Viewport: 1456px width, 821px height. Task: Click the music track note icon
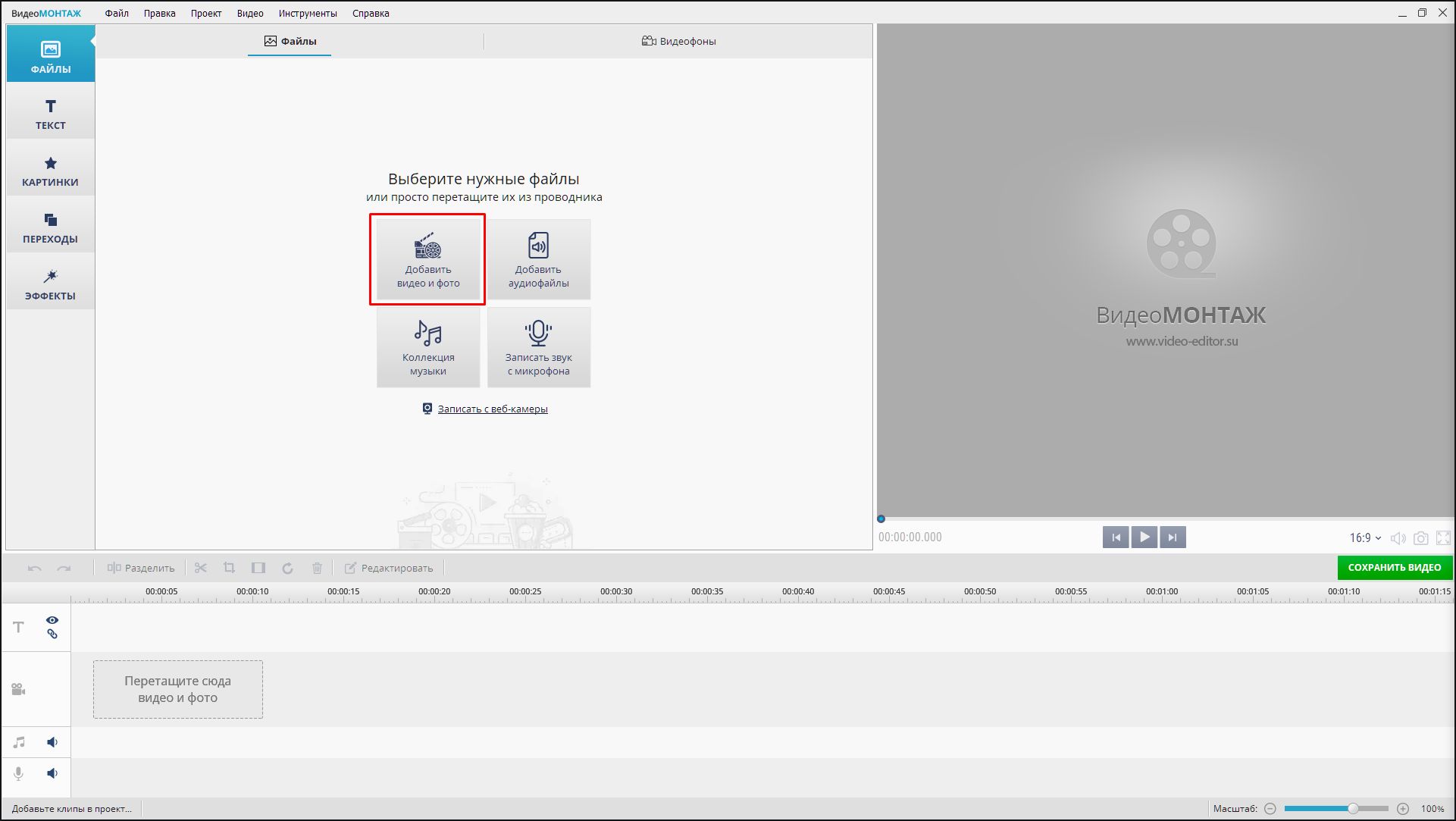[19, 742]
